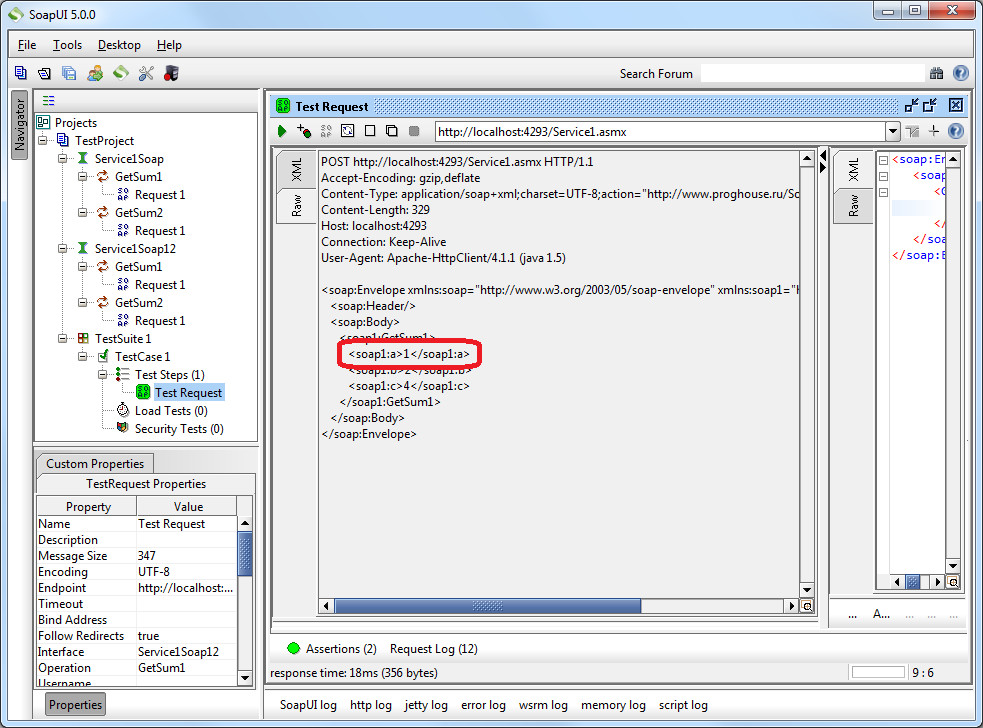
Task: Collapse GetSum2 under Service1Soap
Action: (x=83, y=213)
